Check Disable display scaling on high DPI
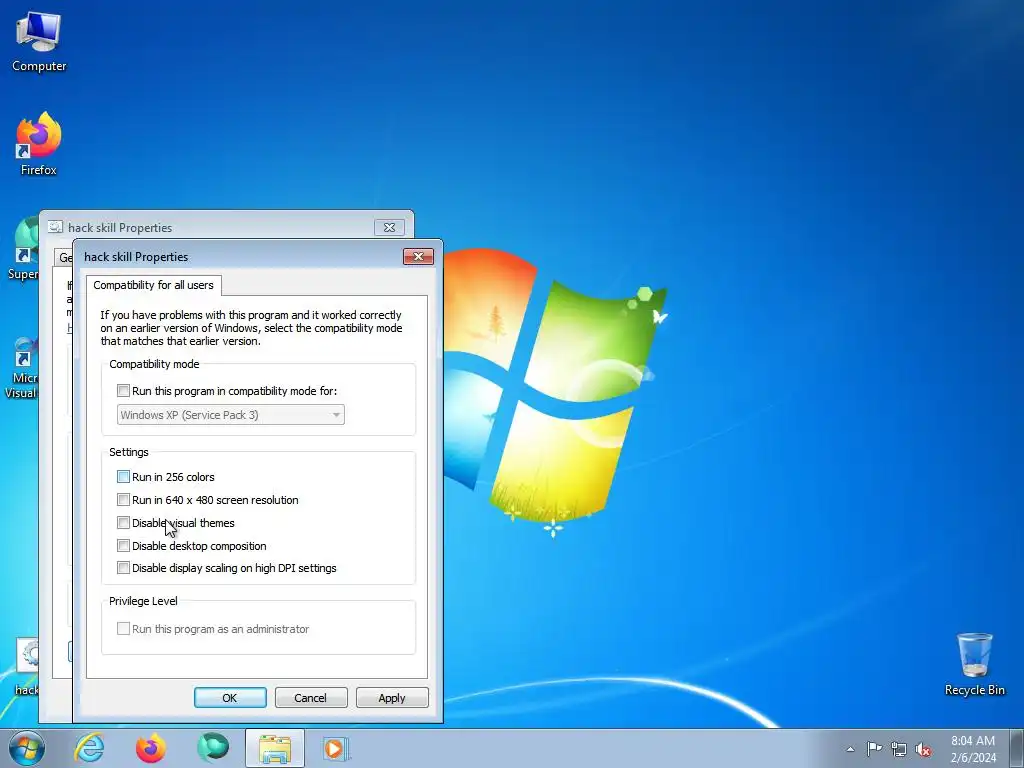Viewport: 1024px width, 768px height. point(123,568)
